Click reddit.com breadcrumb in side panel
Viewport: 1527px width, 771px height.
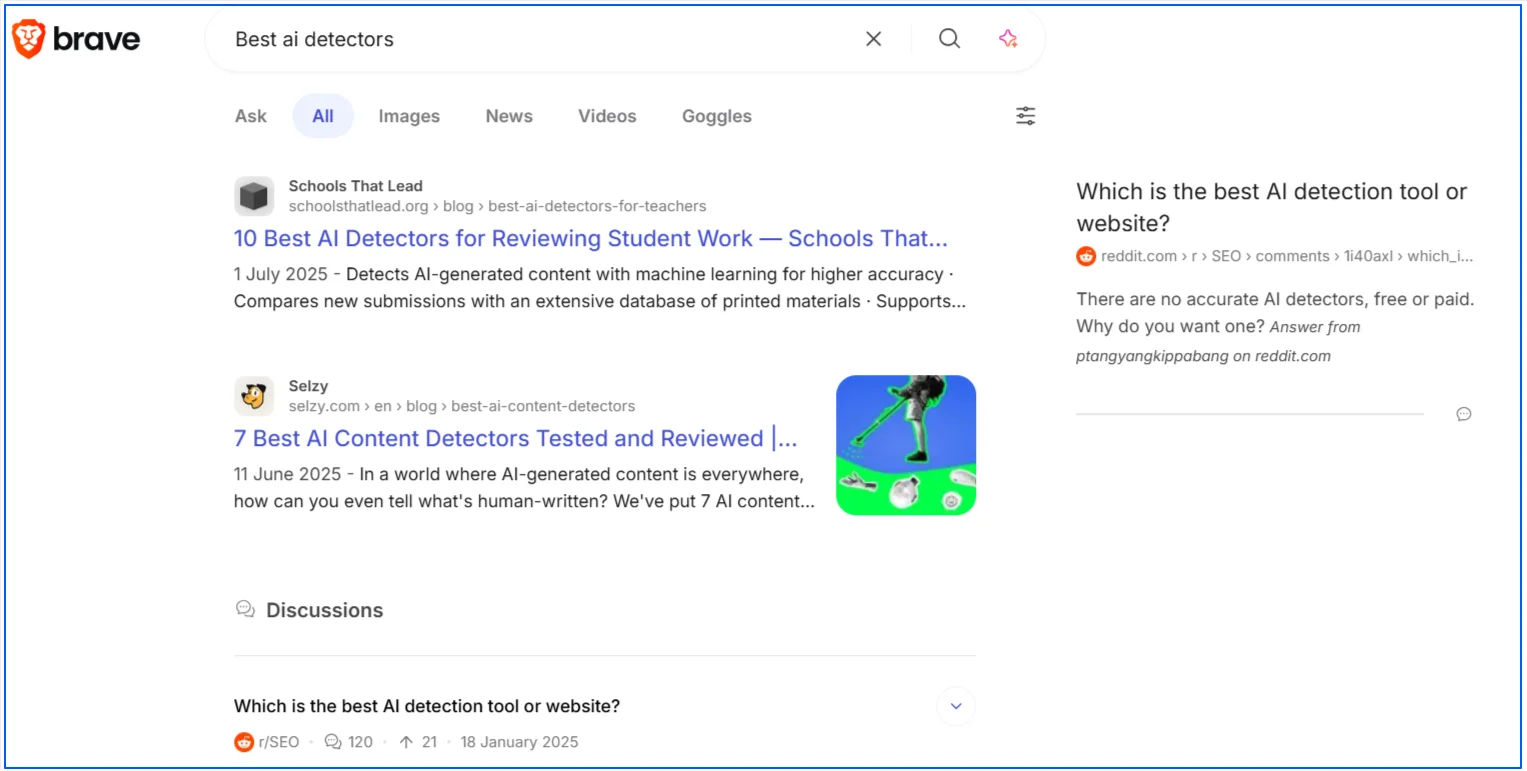point(1287,256)
